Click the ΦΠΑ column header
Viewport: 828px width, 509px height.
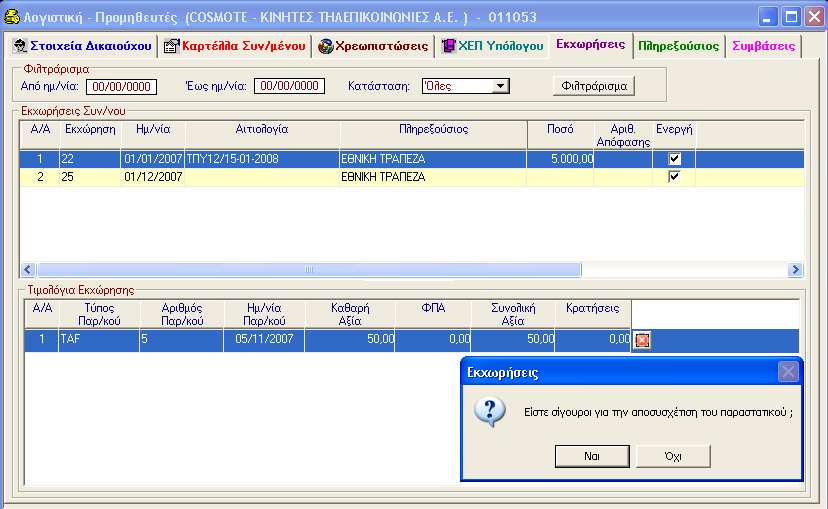(433, 314)
